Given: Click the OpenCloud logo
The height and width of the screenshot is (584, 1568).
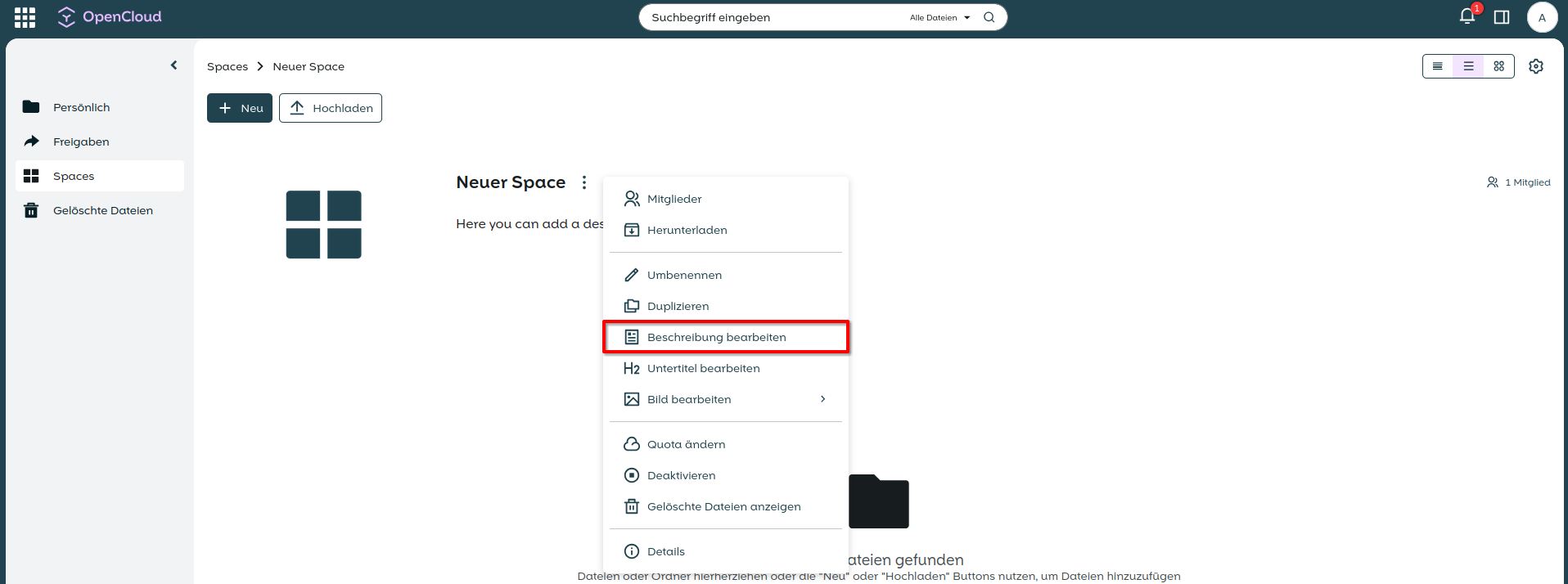Looking at the screenshot, I should 110,17.
